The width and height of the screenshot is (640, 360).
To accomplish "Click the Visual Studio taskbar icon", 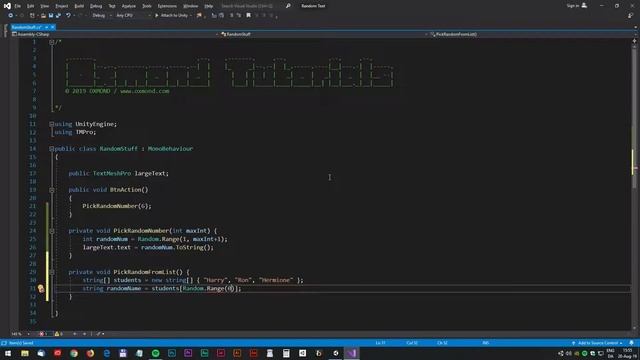I will [x=351, y=353].
